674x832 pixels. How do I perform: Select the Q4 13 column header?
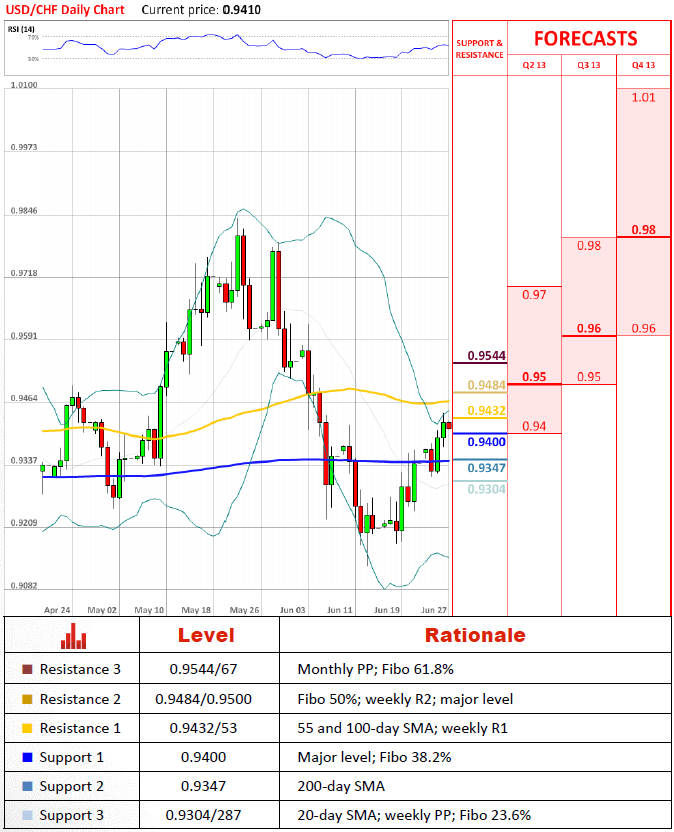click(x=643, y=65)
